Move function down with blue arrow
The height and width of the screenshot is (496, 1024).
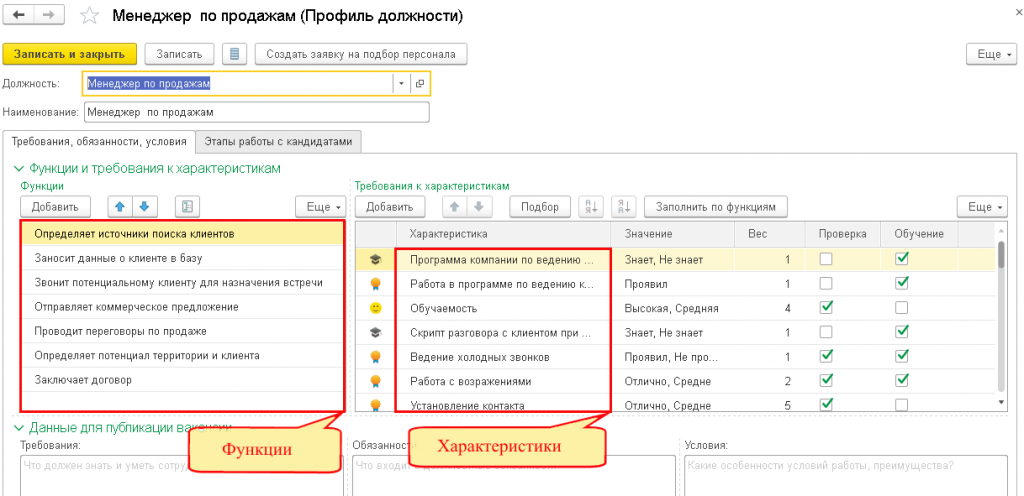[145, 207]
